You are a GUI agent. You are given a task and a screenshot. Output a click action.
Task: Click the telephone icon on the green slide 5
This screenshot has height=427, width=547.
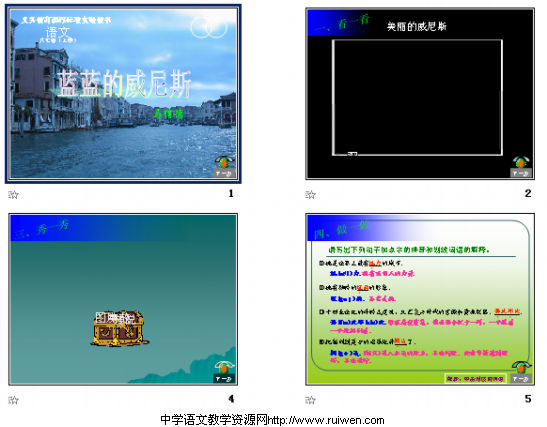521,367
